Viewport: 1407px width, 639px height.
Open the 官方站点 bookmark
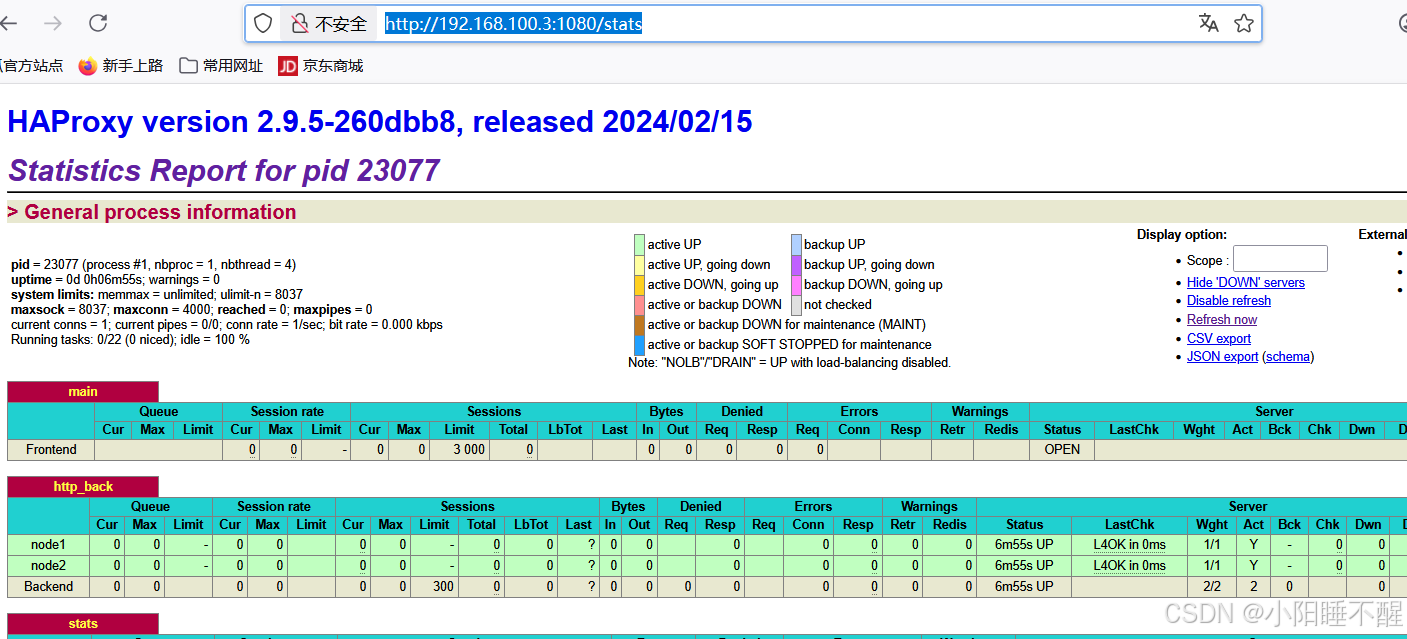(30, 66)
